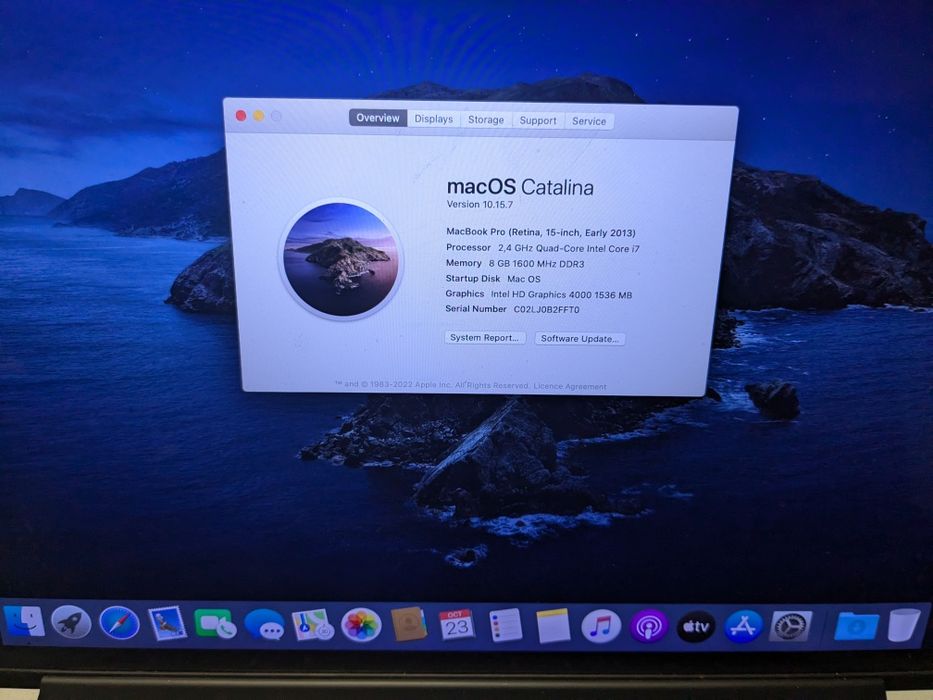
Task: Open Contacts book icon in Dock
Action: pyautogui.click(x=409, y=624)
